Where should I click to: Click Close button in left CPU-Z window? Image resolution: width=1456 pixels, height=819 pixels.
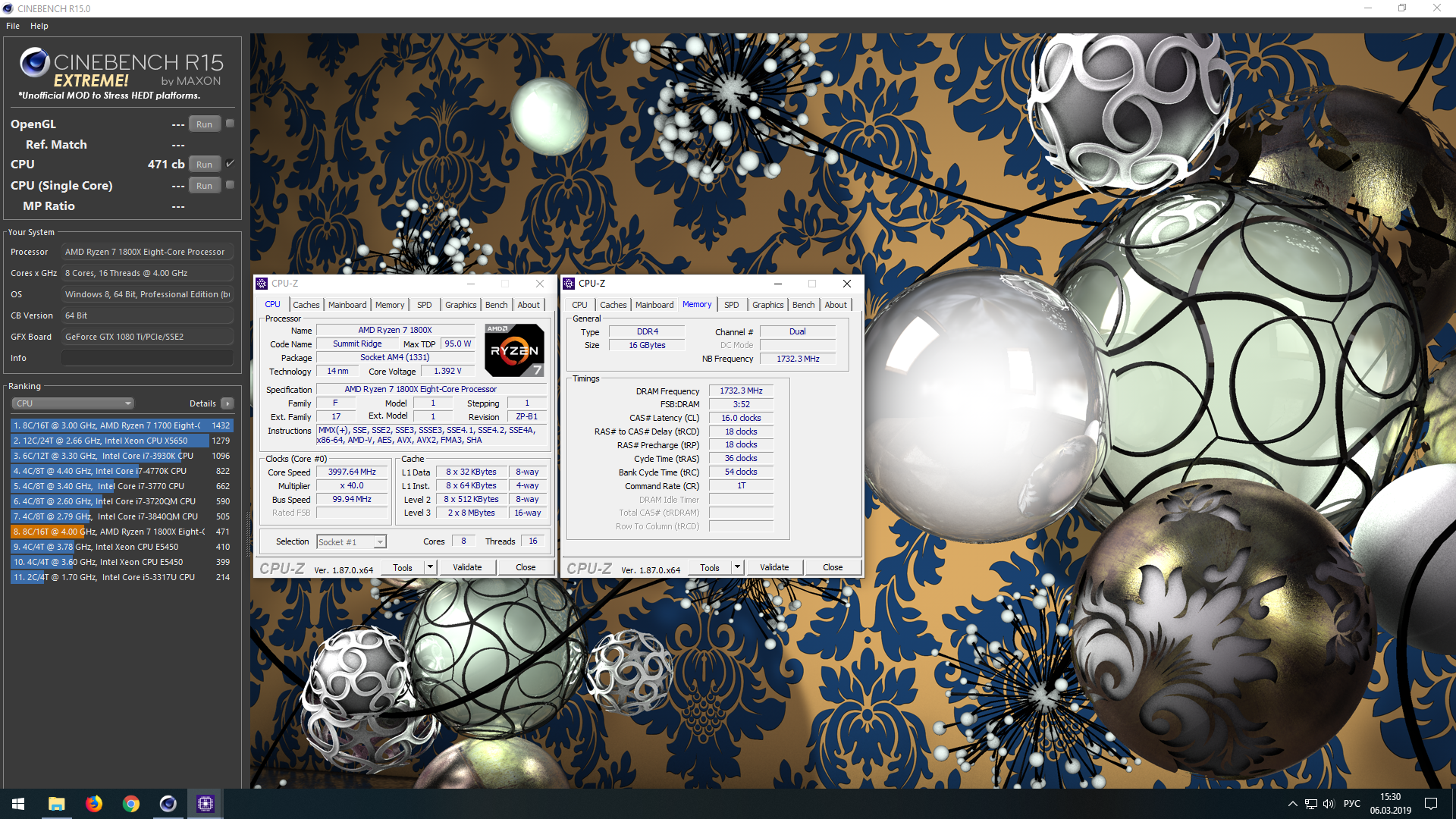526,567
